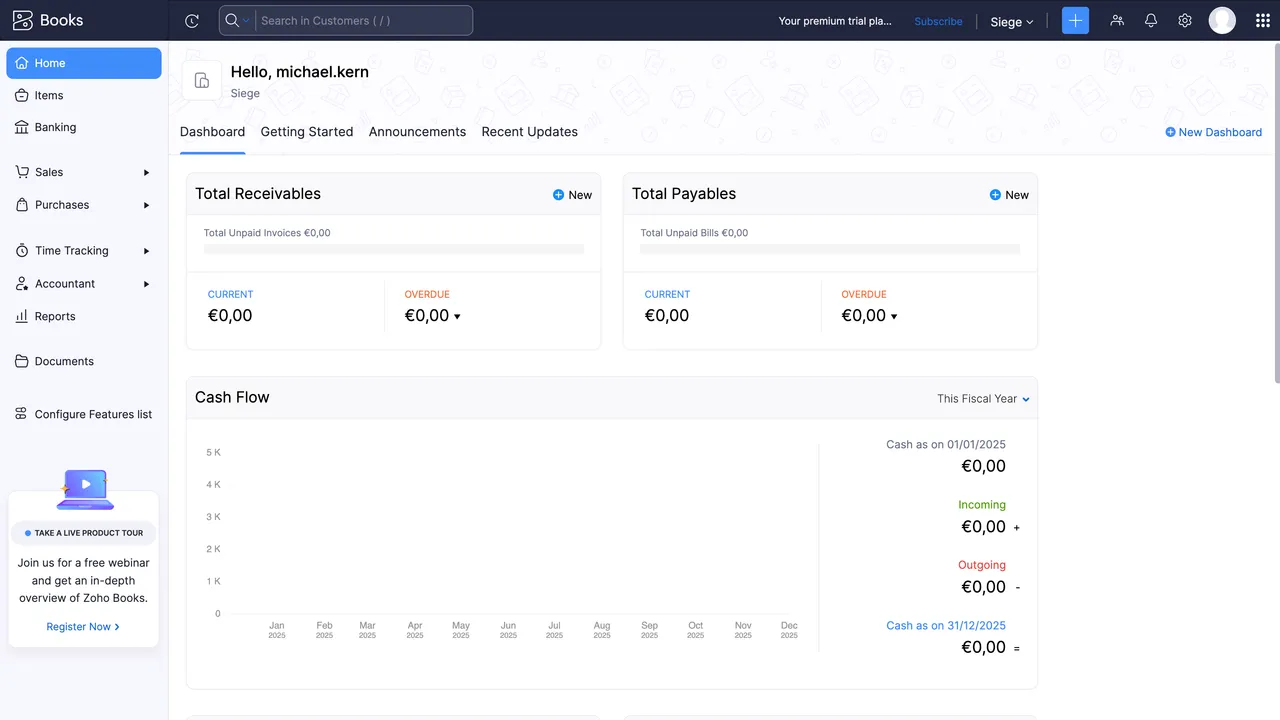Click the Zoho Books logo icon
The image size is (1280, 720).
pos(22,20)
